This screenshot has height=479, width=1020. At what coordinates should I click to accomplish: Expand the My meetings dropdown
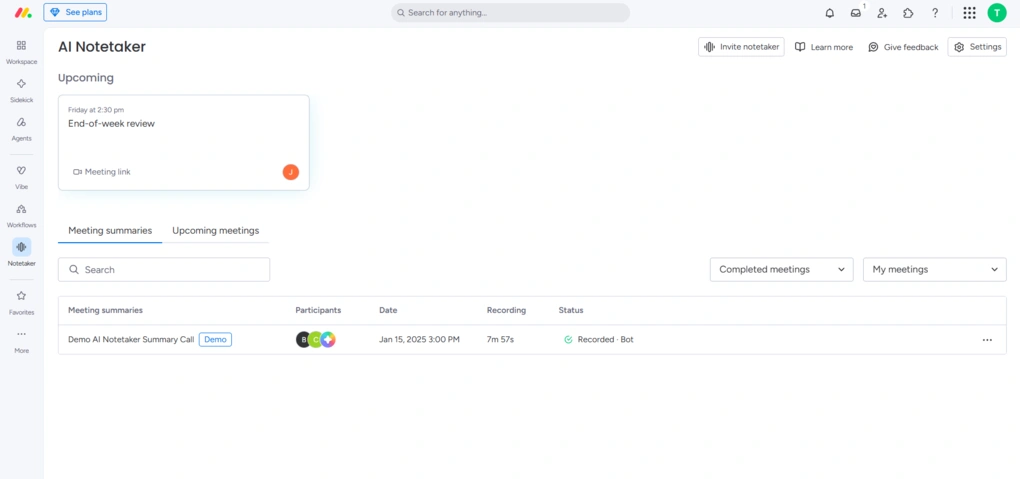(935, 269)
